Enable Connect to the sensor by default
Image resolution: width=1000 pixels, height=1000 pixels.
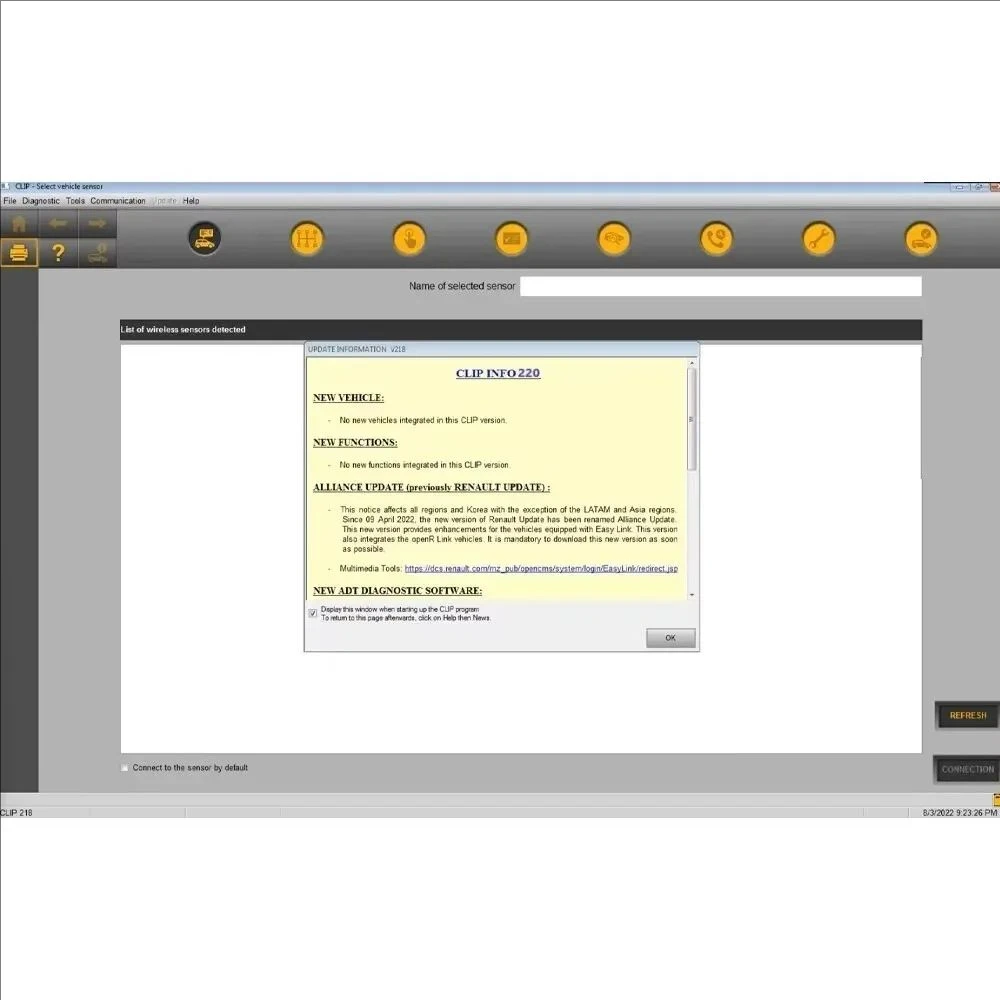(x=125, y=768)
